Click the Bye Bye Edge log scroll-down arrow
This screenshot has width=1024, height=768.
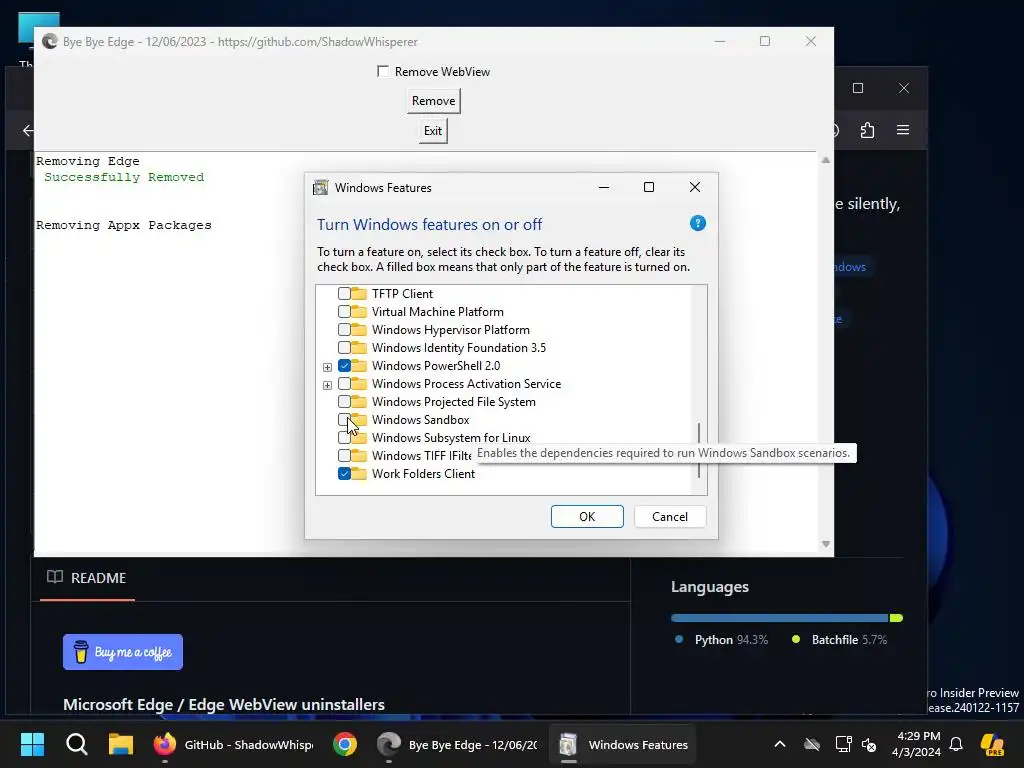click(825, 544)
